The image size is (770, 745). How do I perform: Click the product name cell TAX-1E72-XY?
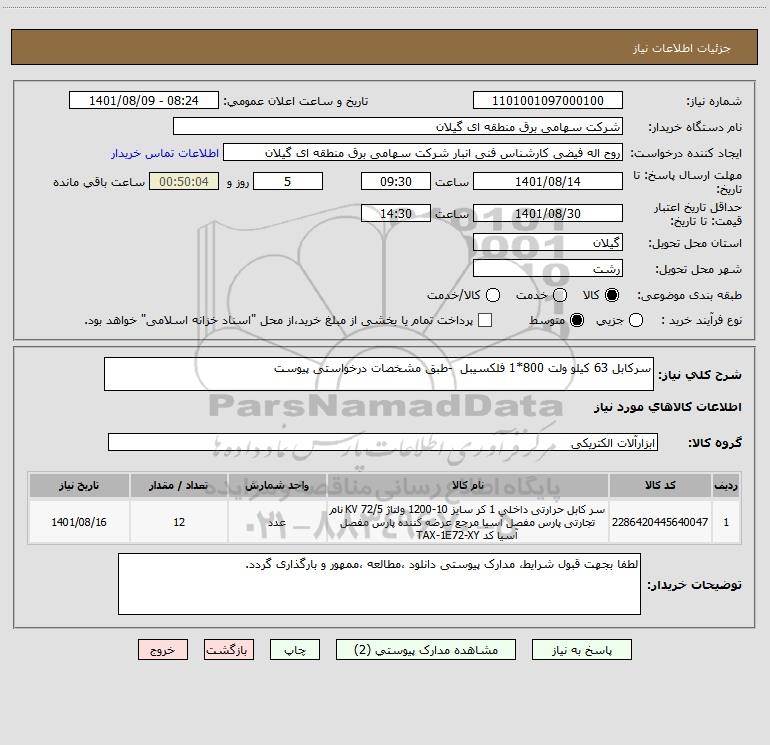[x=468, y=522]
